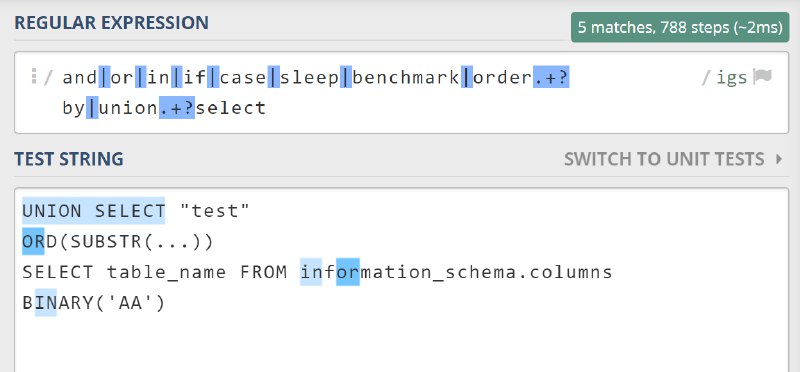Screen dimensions: 800x372
Task: Click the highlighted "IN" match in BINARY
Action: 45,303
